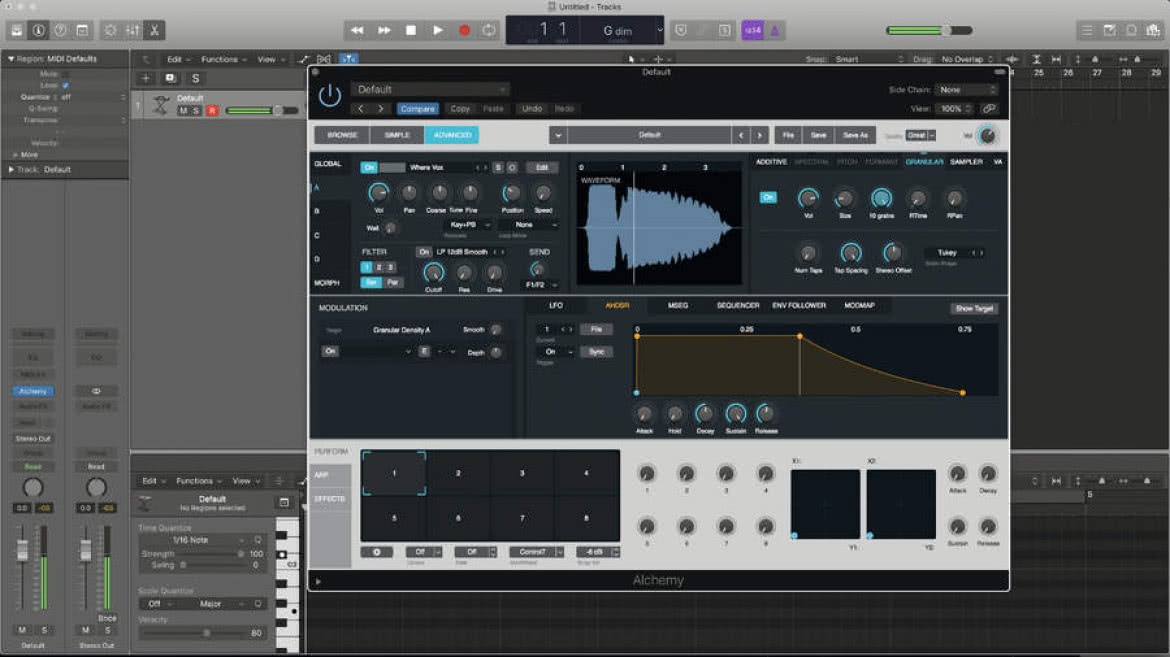Open the Library icon in the control bar
The height and width of the screenshot is (657, 1170).
(16, 31)
